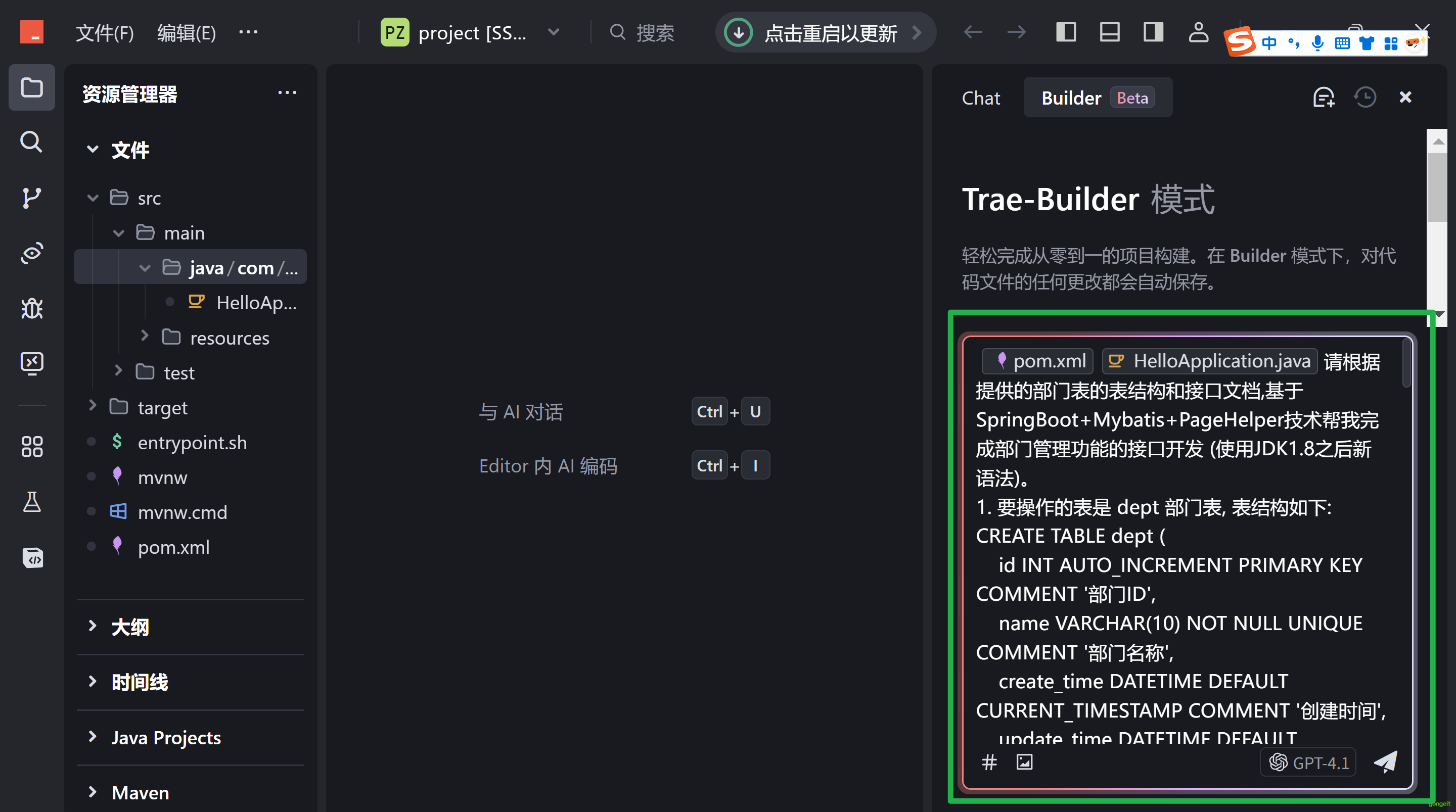Open the overflow ··· menu in title bar

[248, 32]
